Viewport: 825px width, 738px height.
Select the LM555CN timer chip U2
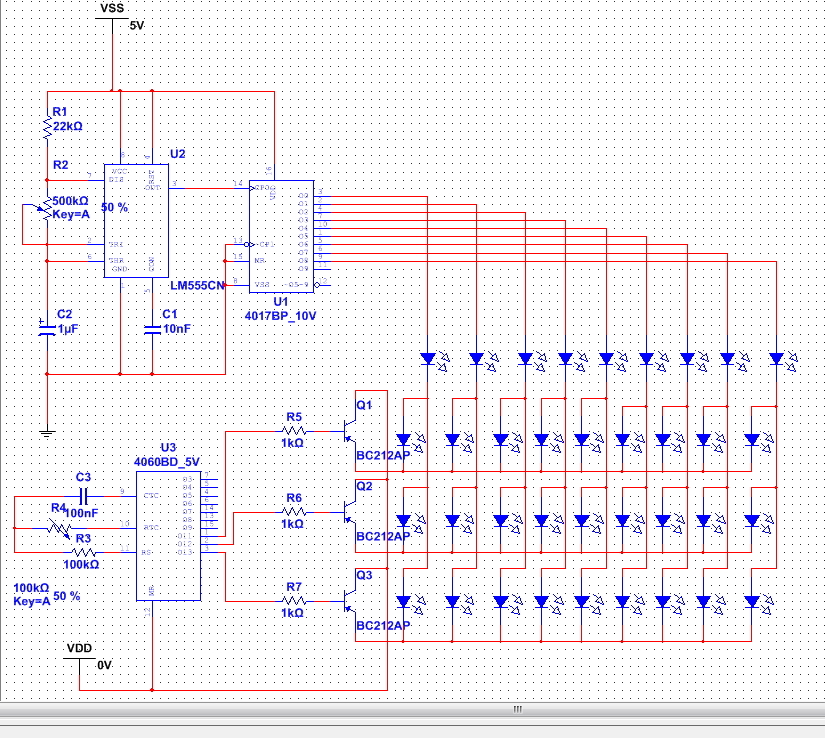(136, 221)
